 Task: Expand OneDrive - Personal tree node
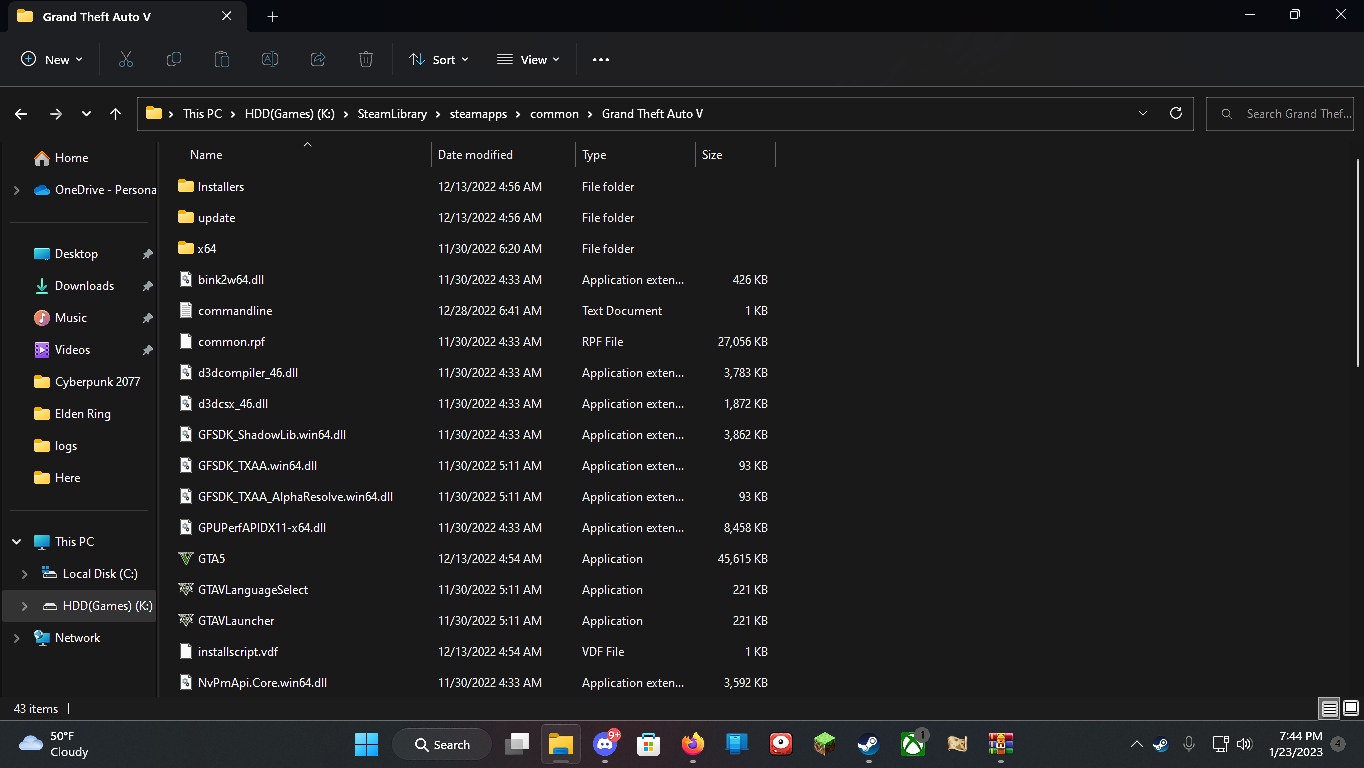point(16,190)
